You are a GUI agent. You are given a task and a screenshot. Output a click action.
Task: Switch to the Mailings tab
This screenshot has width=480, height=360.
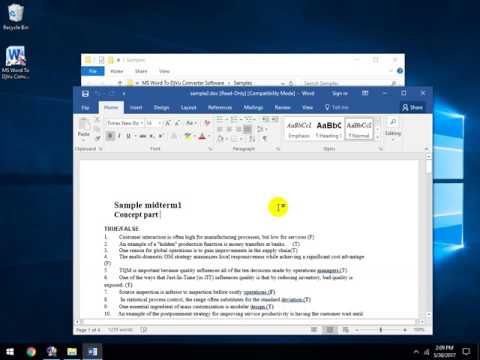[253, 107]
